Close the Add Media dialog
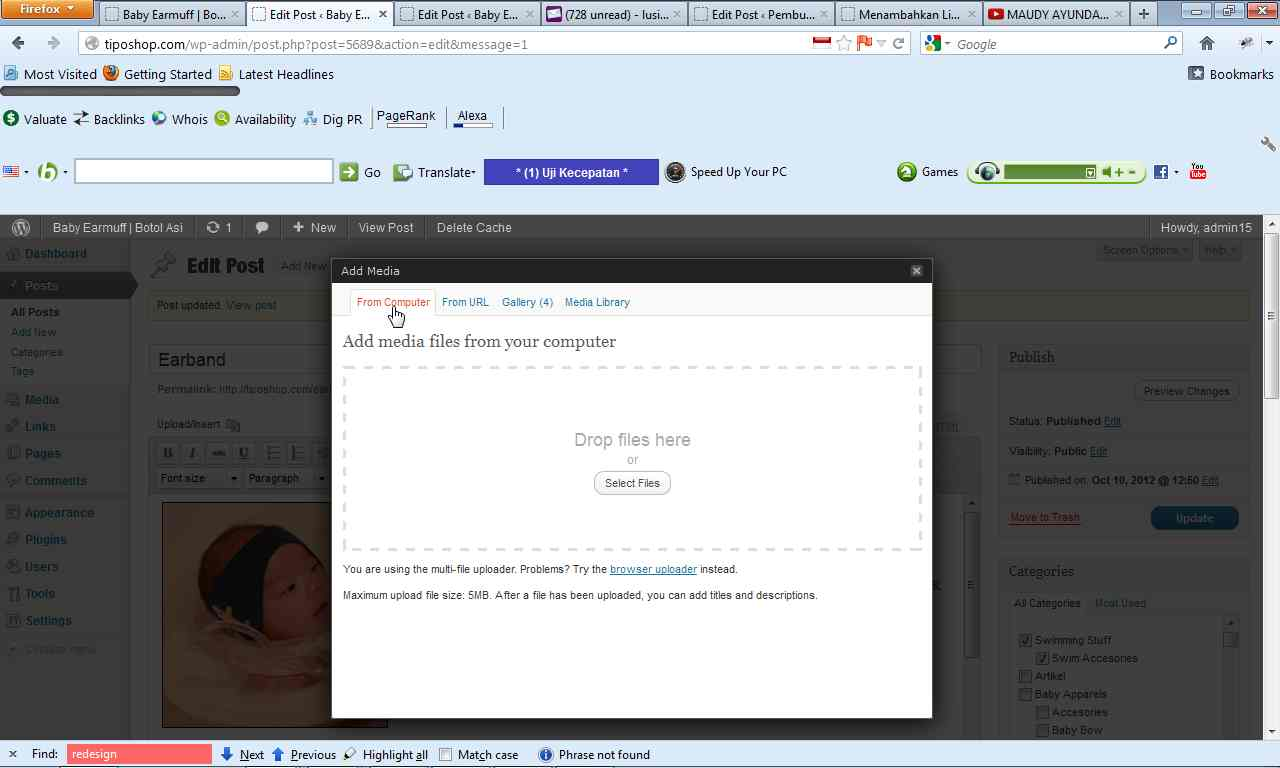 tap(916, 271)
